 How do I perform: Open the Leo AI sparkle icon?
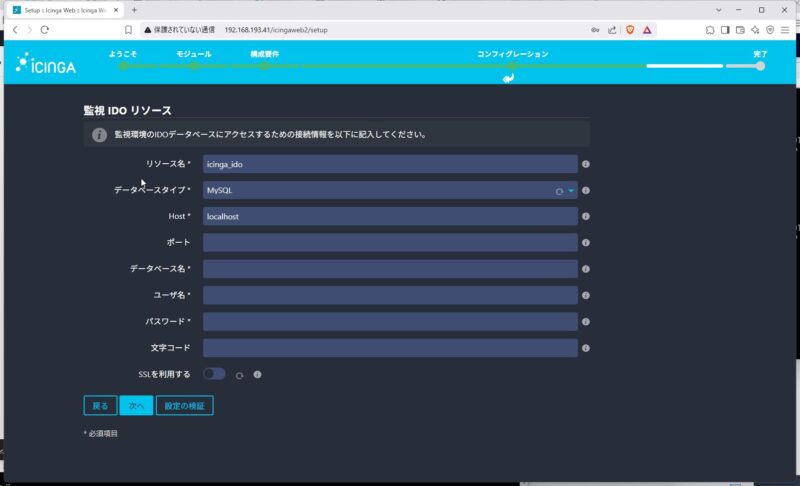(x=755, y=30)
